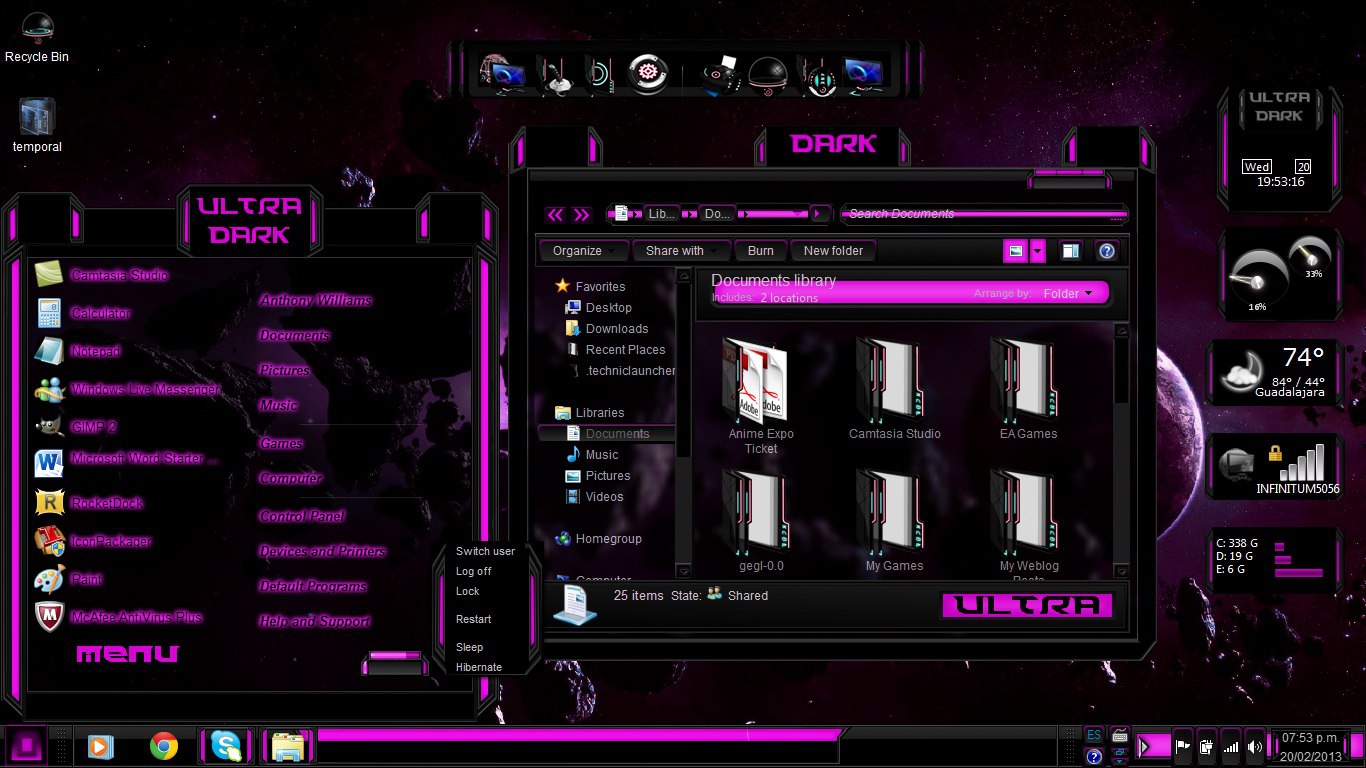
Task: Open the change view options arrow
Action: click(1038, 251)
